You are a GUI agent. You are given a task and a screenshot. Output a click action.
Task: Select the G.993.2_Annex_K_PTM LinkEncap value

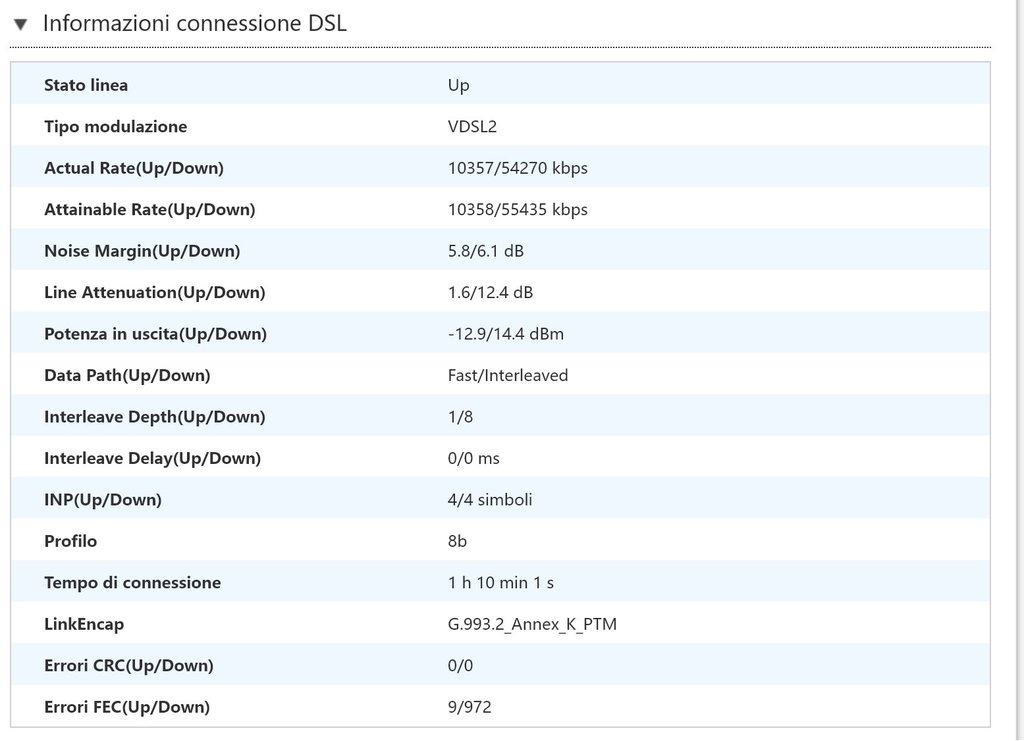(x=532, y=624)
